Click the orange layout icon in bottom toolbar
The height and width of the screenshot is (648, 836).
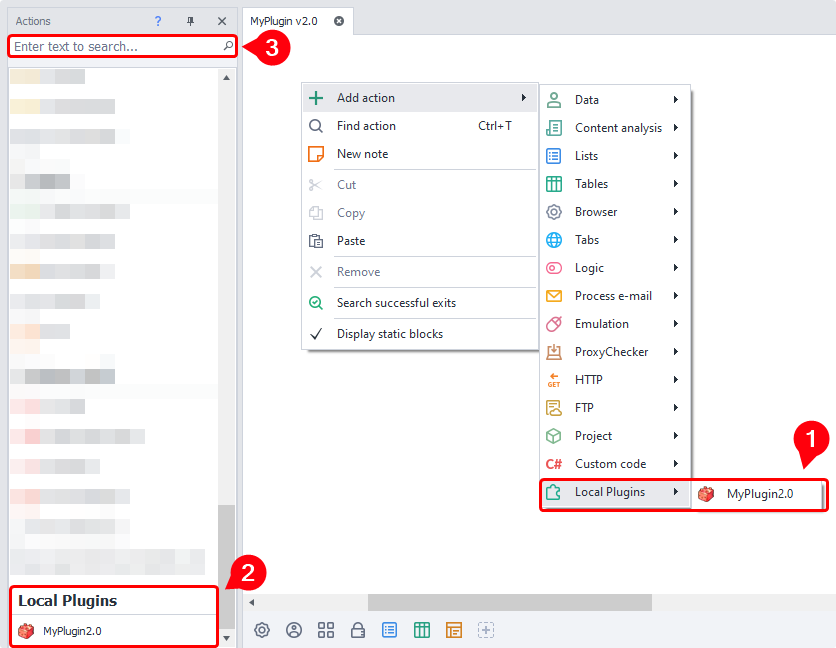454,630
